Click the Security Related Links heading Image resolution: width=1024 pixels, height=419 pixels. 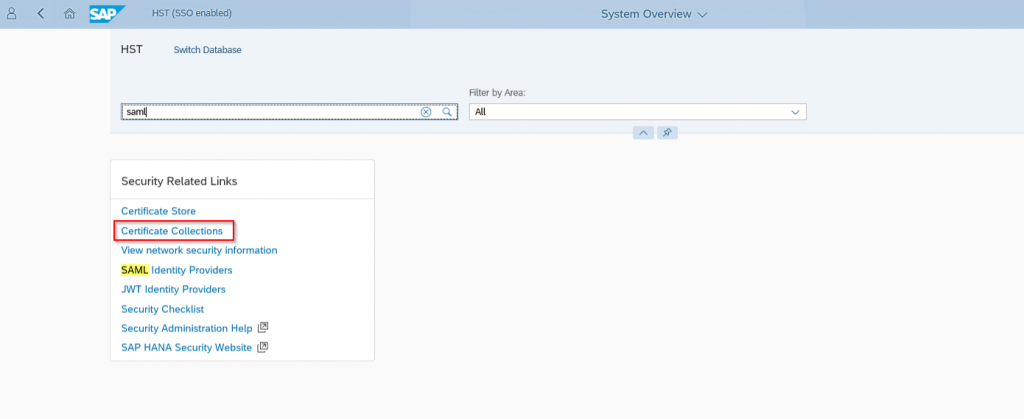[x=180, y=181]
